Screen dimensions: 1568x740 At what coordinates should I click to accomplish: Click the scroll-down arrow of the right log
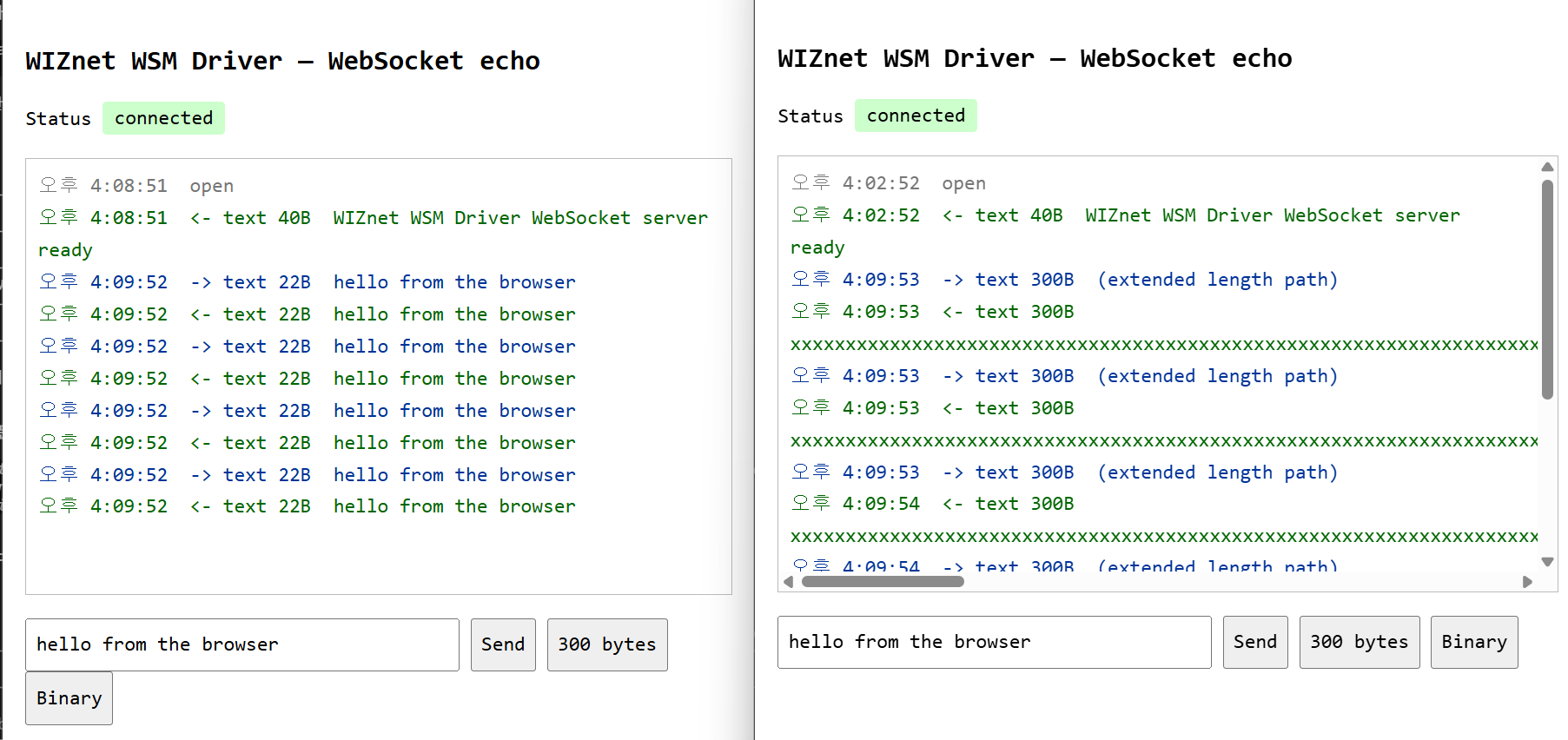(x=1547, y=562)
